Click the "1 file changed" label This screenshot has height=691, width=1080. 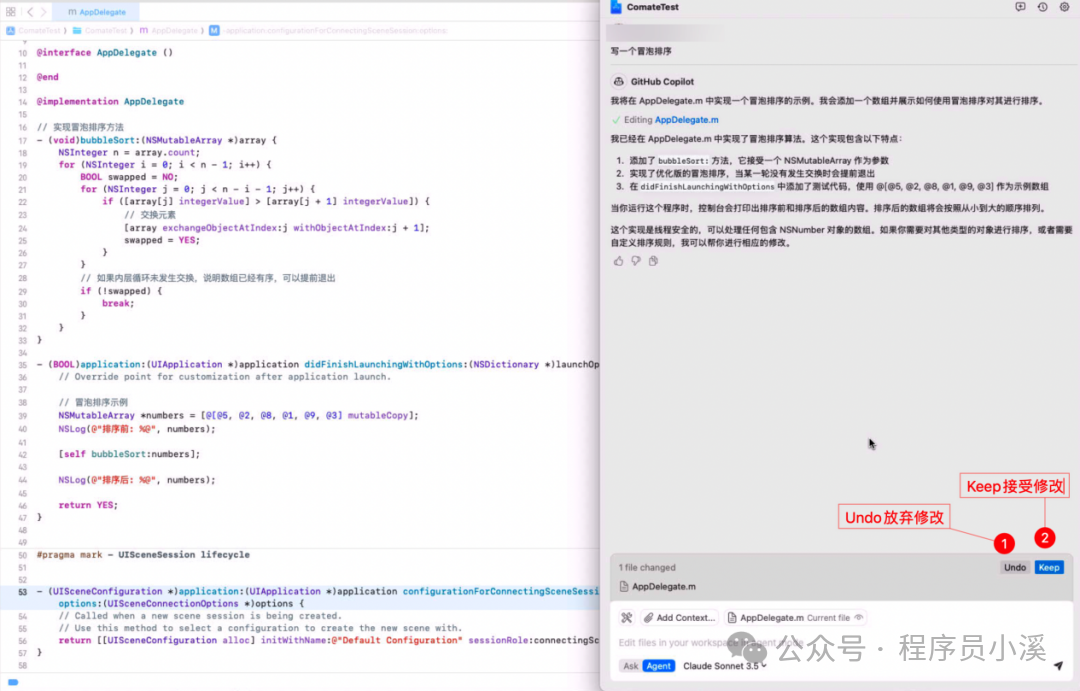click(647, 568)
